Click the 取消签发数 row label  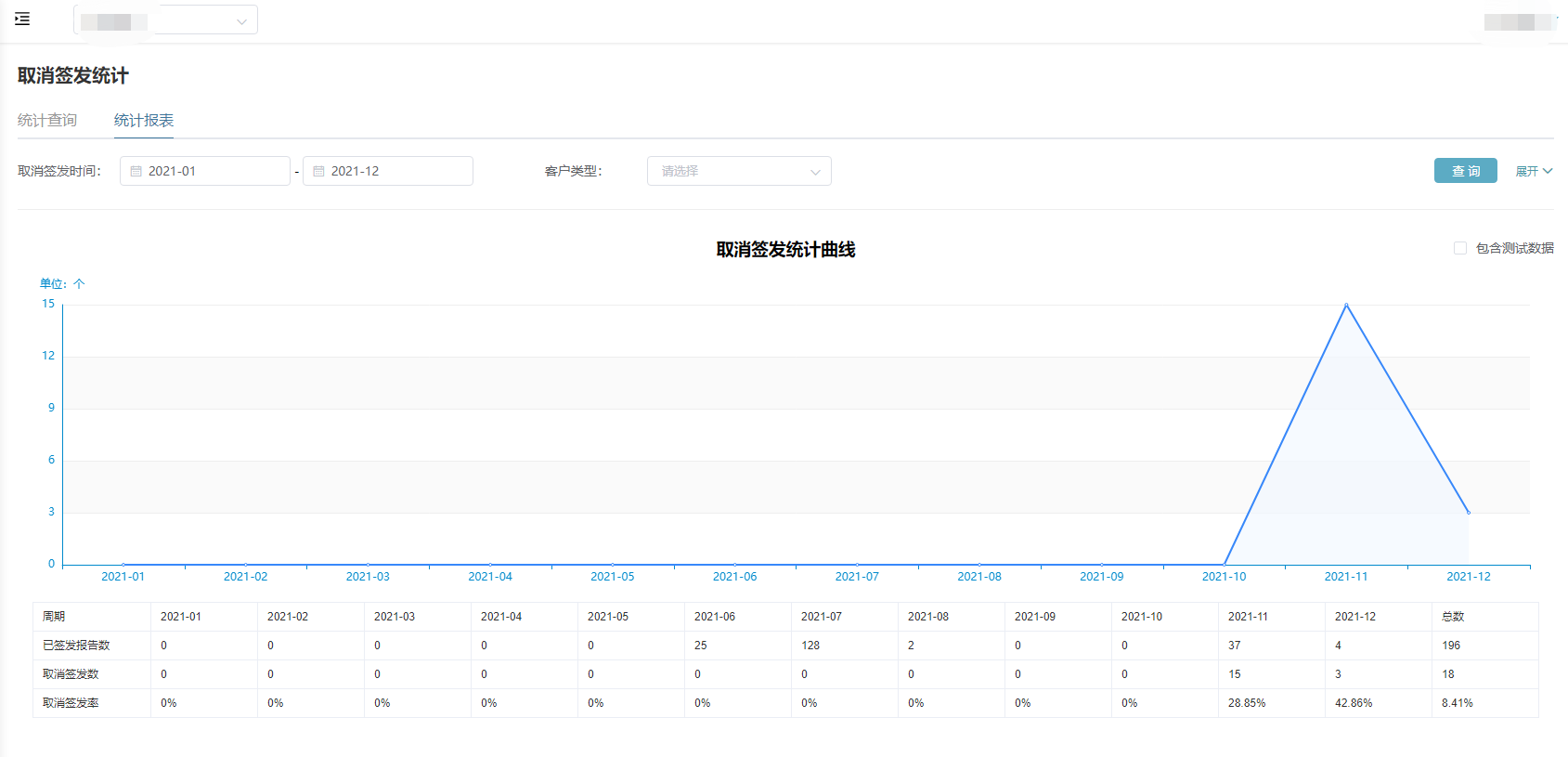click(71, 674)
